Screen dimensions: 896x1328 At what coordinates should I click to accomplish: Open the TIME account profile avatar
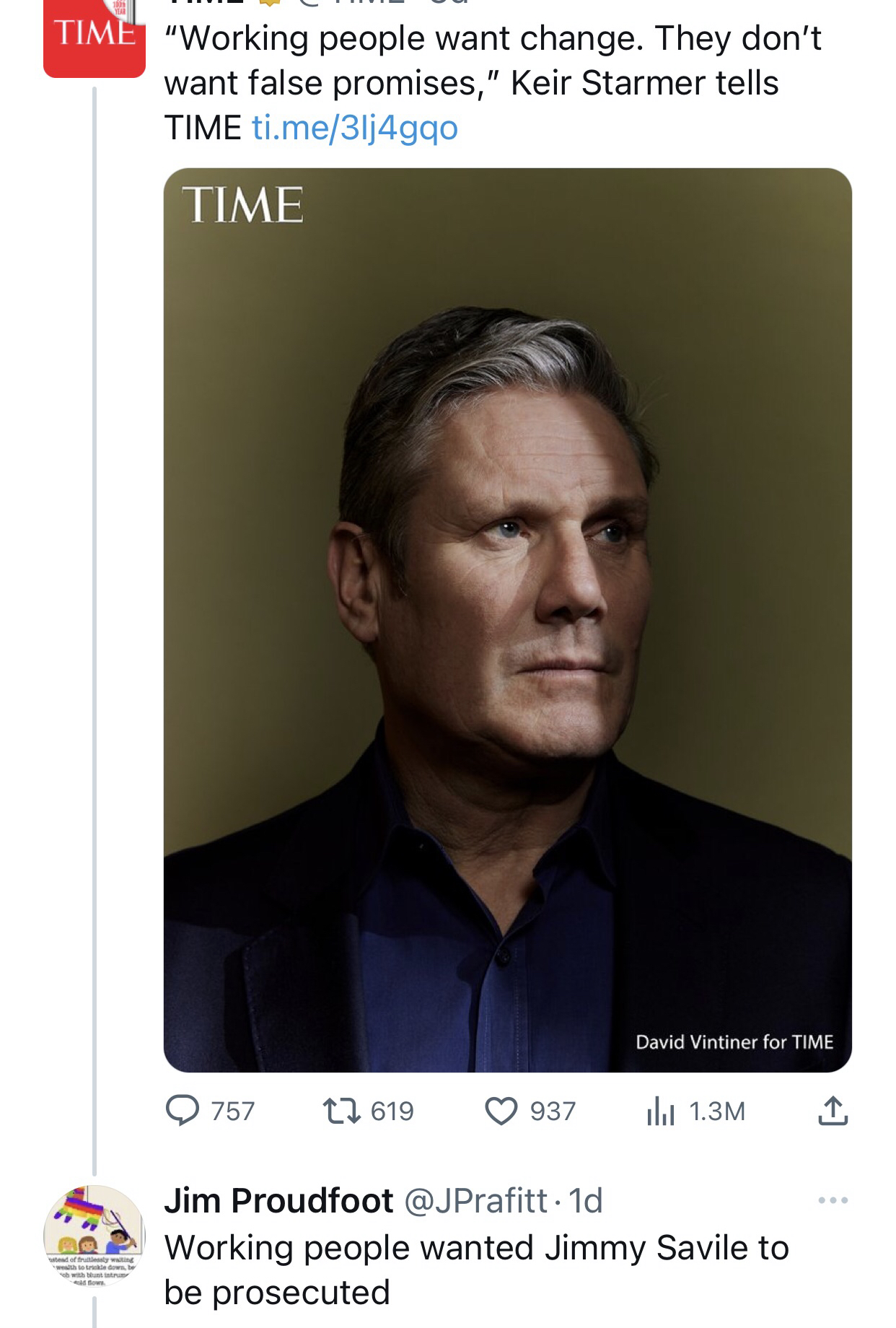pyautogui.click(x=94, y=38)
